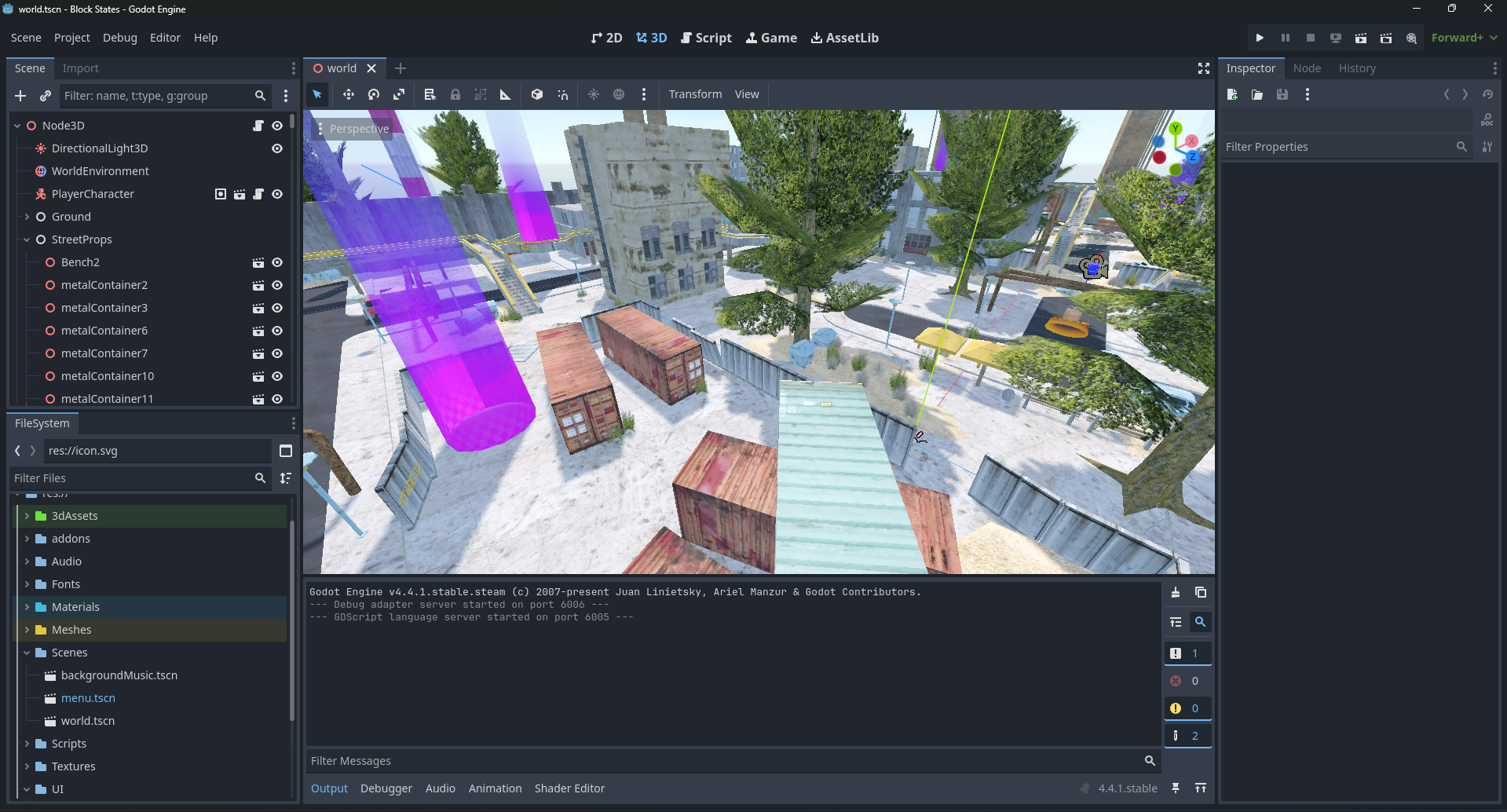Toggle visibility of metalContainer6

277,331
